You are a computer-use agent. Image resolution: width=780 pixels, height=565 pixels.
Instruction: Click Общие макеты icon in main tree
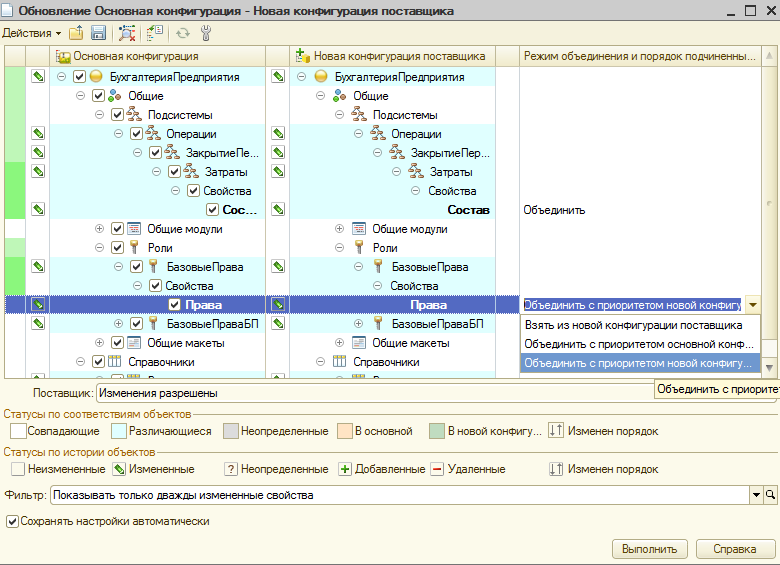(134, 343)
